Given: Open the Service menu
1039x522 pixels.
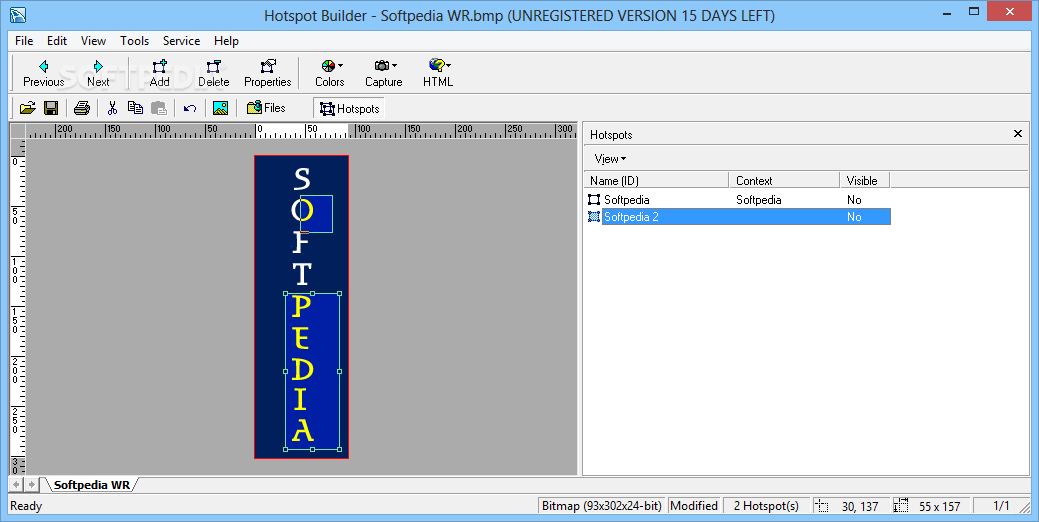Looking at the screenshot, I should pyautogui.click(x=182, y=40).
